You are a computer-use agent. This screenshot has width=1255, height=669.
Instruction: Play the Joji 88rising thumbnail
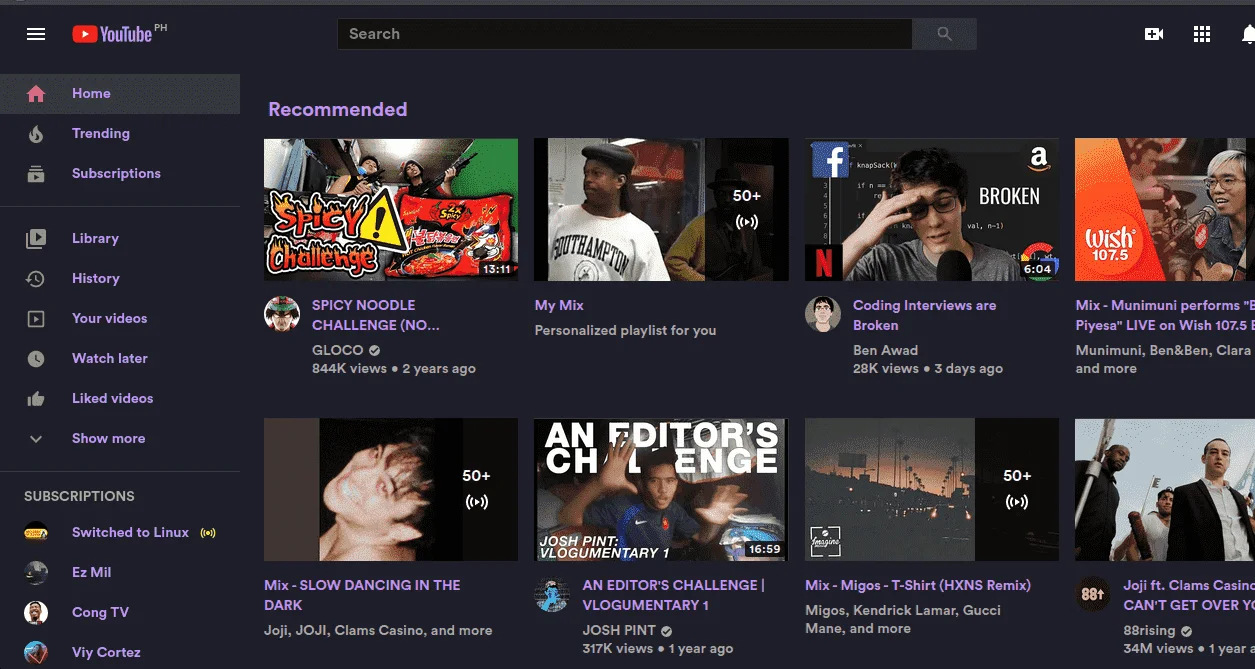1165,490
